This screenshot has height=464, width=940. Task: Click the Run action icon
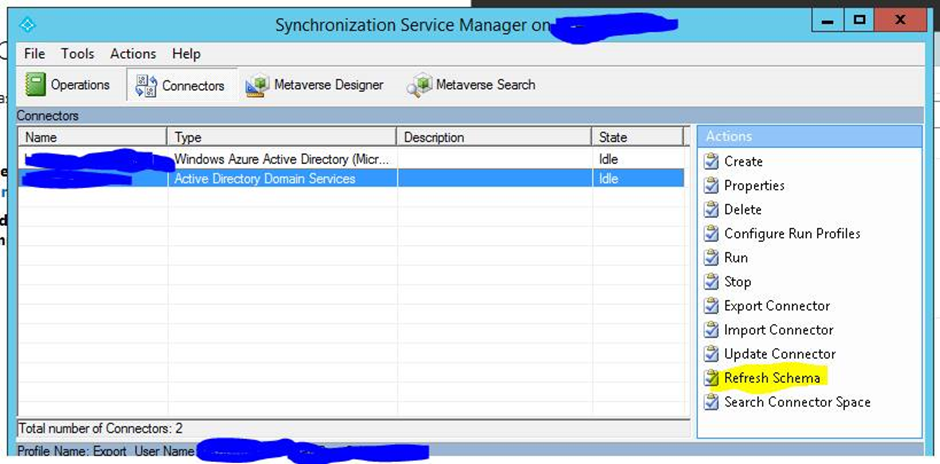click(x=711, y=257)
